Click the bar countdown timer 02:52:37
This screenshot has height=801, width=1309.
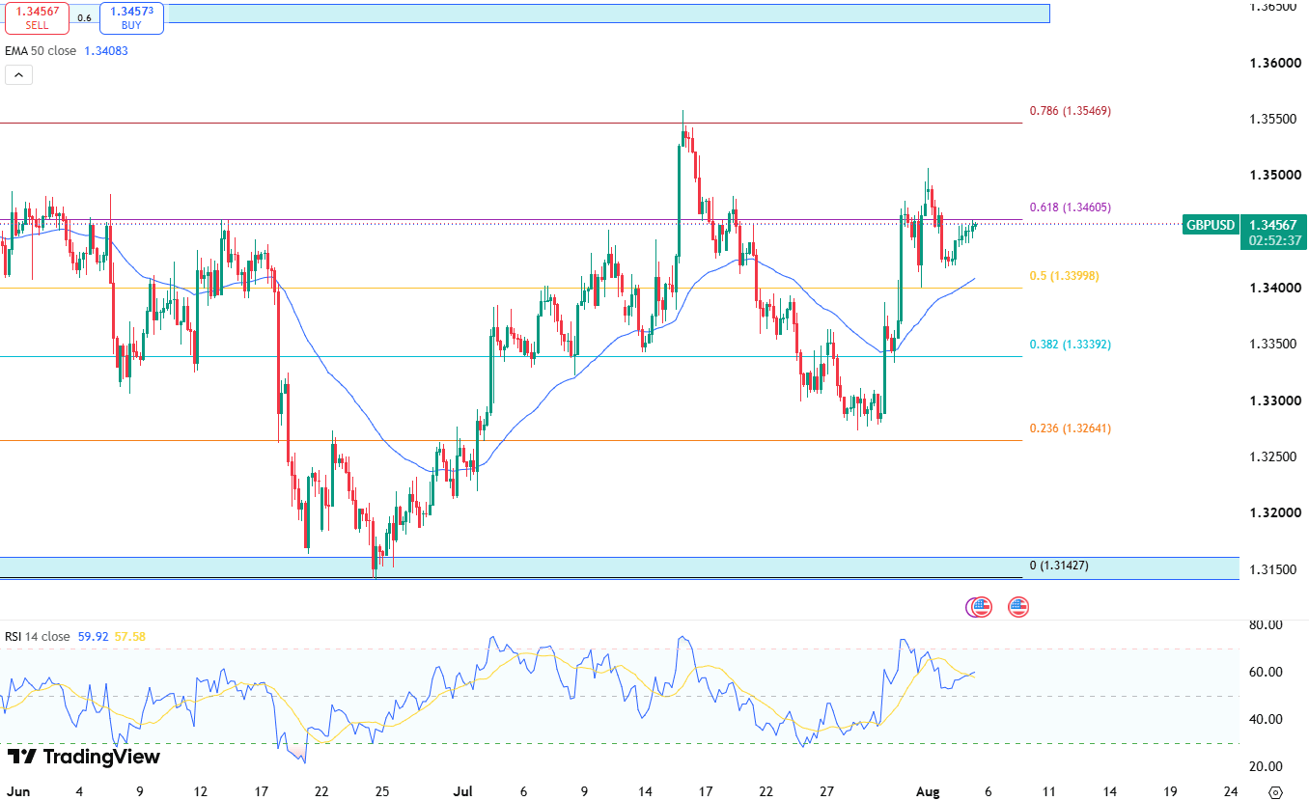pos(1275,241)
